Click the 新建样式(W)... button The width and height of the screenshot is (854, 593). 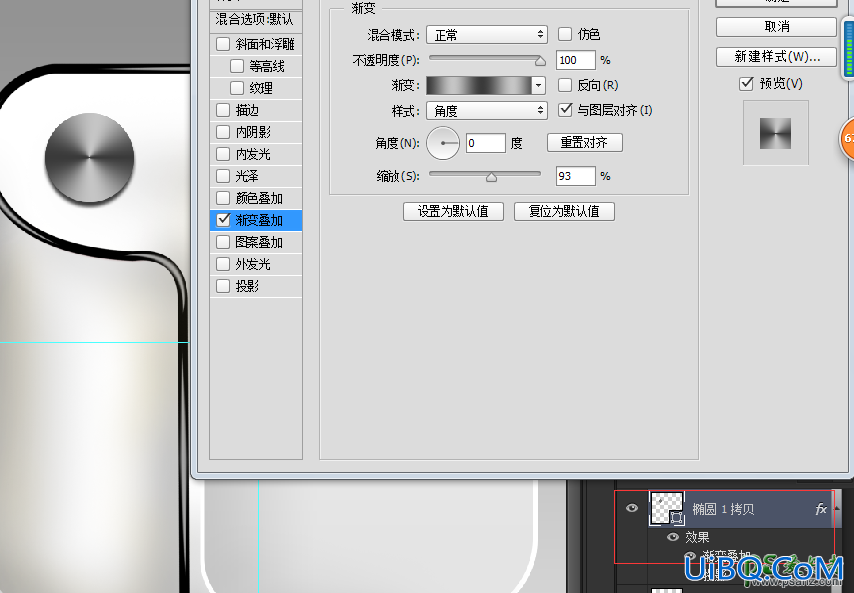[776, 57]
